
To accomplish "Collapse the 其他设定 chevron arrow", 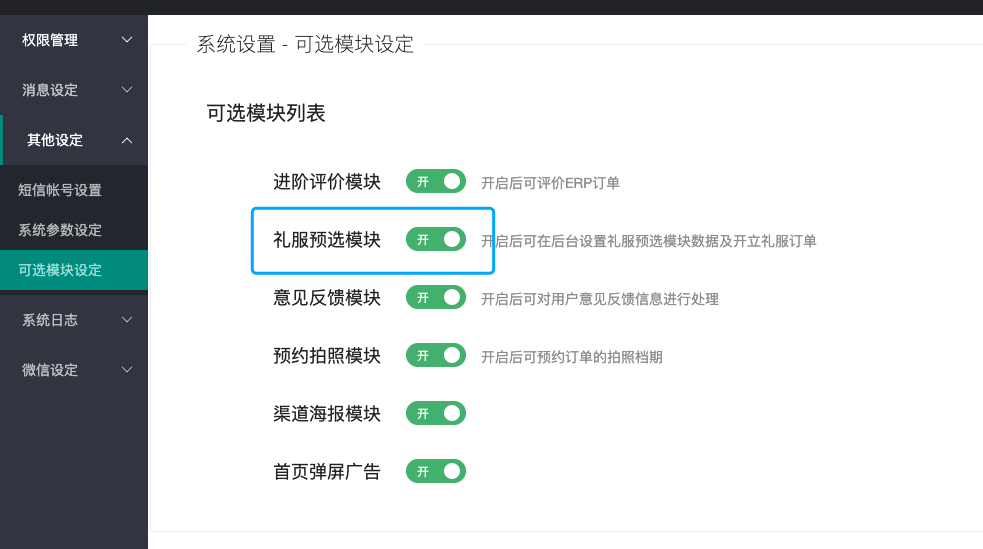I will tap(127, 140).
